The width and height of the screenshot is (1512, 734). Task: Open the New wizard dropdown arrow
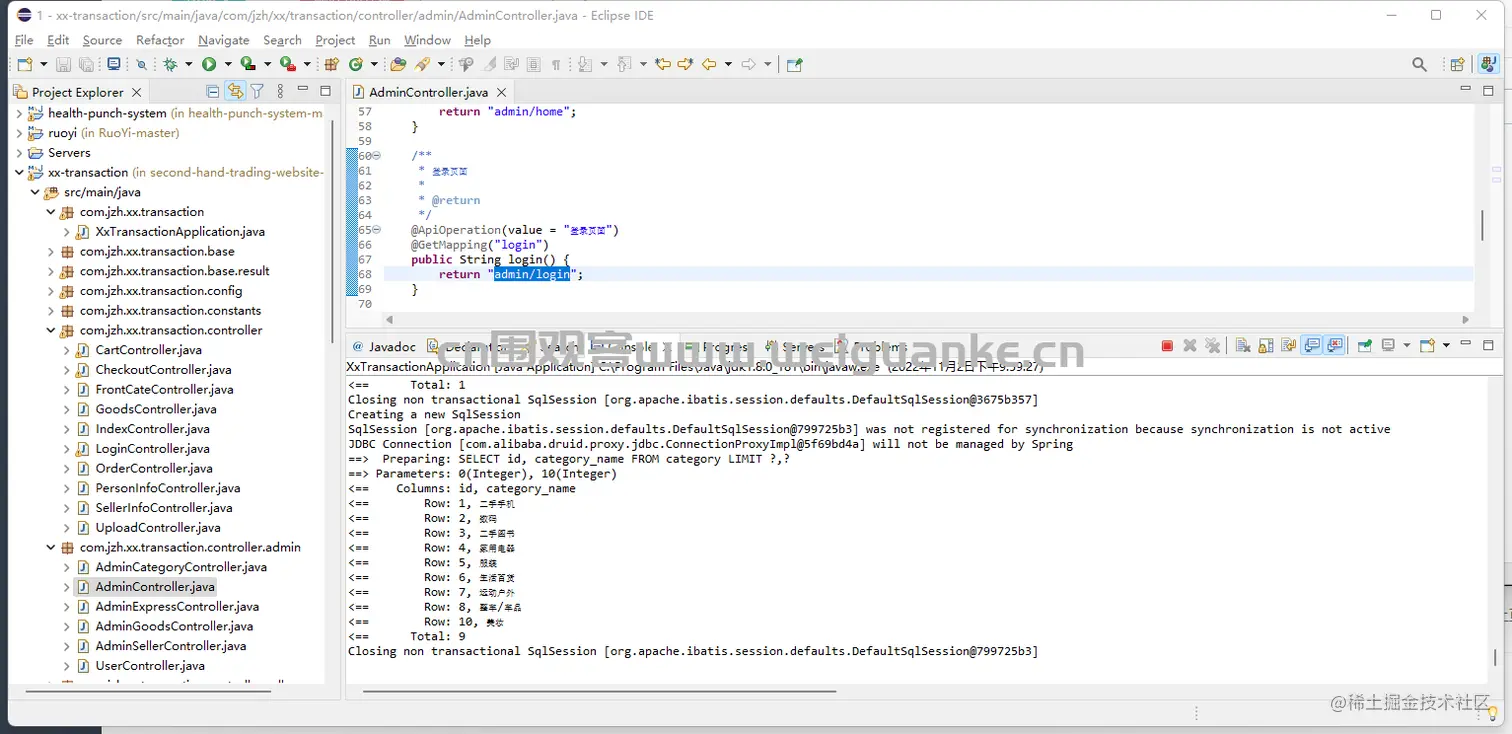pos(42,64)
